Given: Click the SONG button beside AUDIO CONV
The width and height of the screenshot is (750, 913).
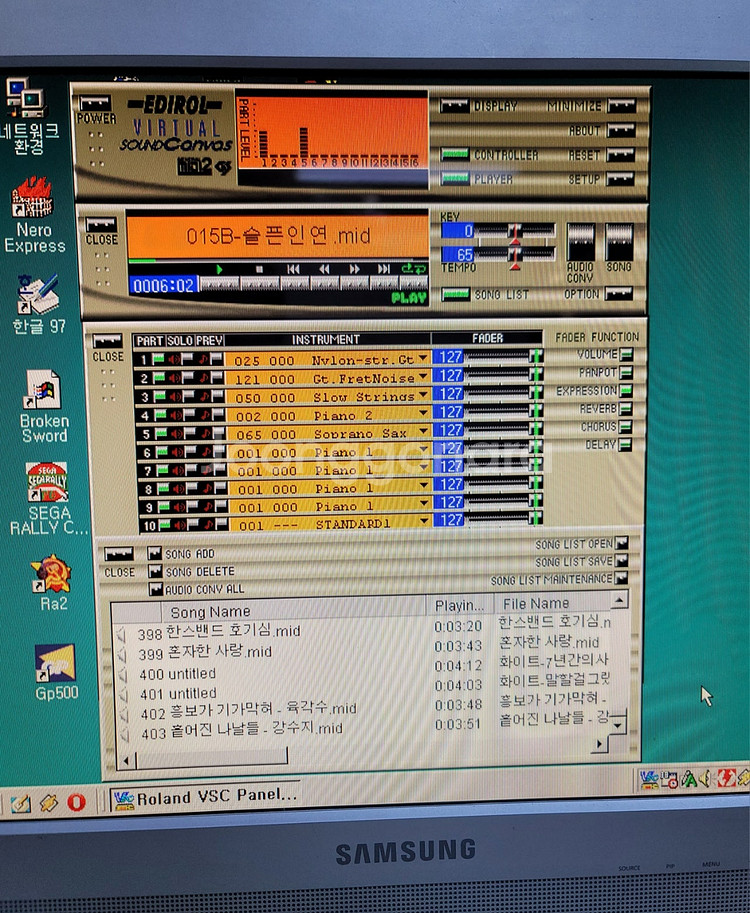Looking at the screenshot, I should (619, 242).
